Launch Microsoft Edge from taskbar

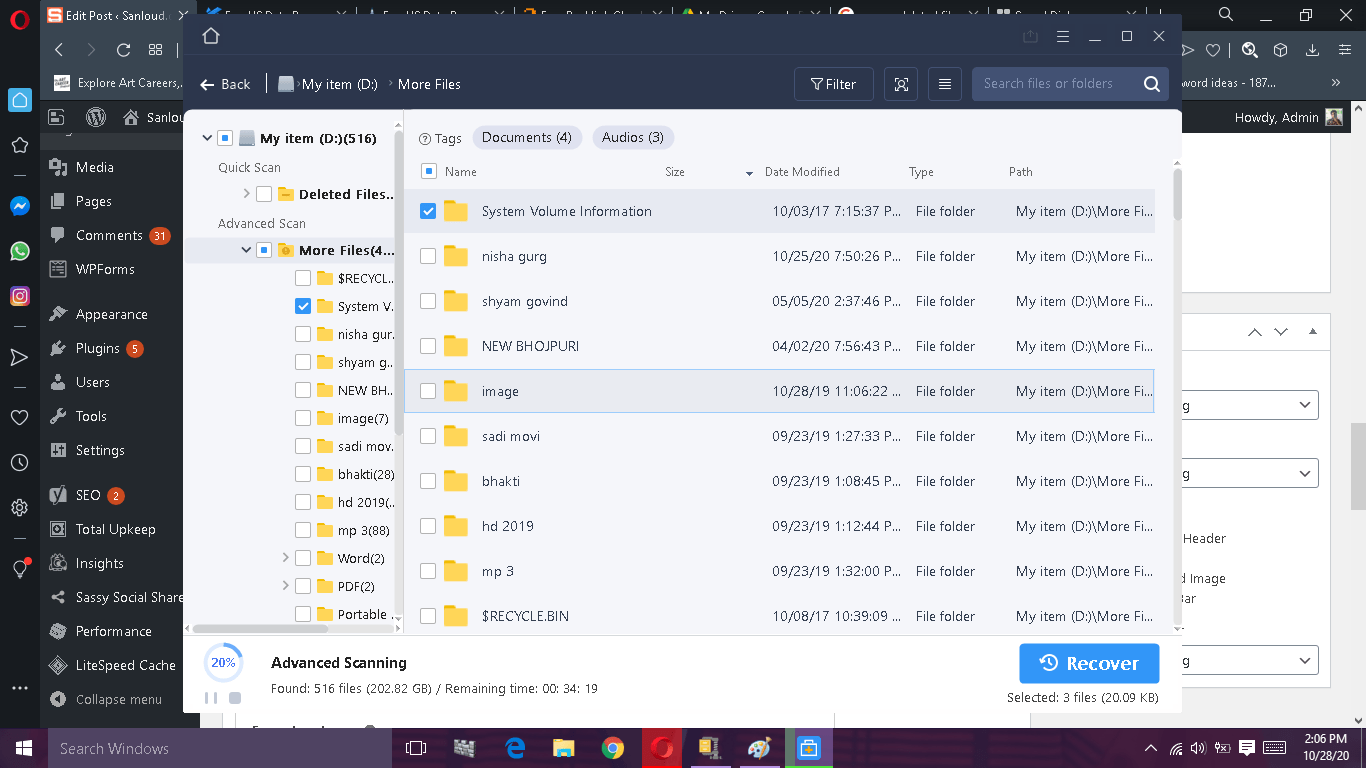coord(515,748)
